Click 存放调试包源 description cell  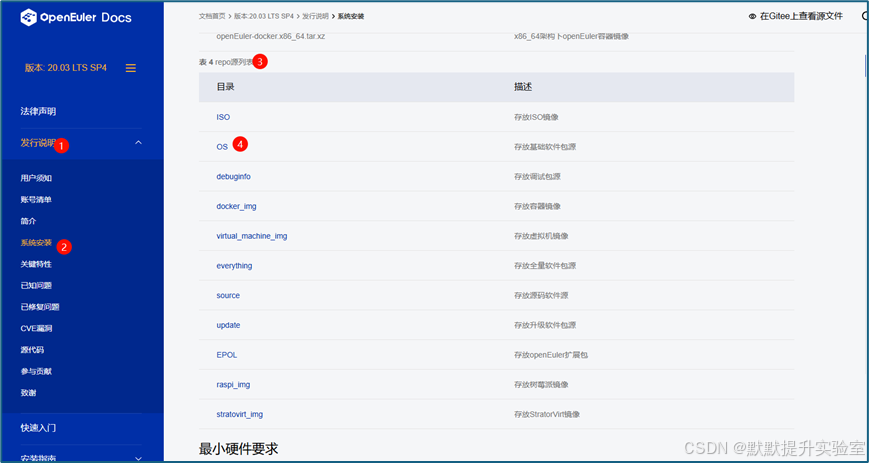pyautogui.click(x=537, y=176)
